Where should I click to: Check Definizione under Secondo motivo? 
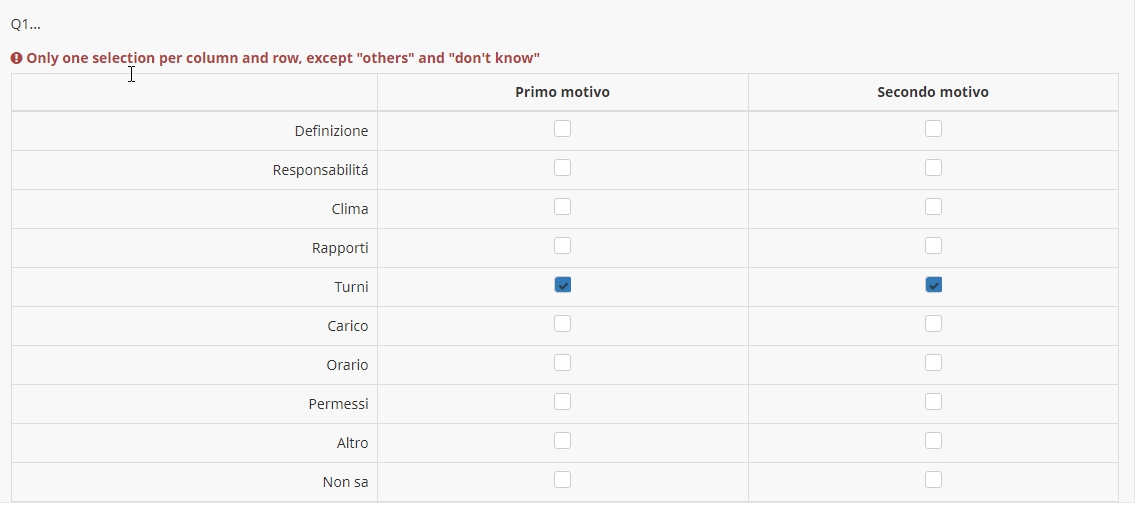click(933, 129)
